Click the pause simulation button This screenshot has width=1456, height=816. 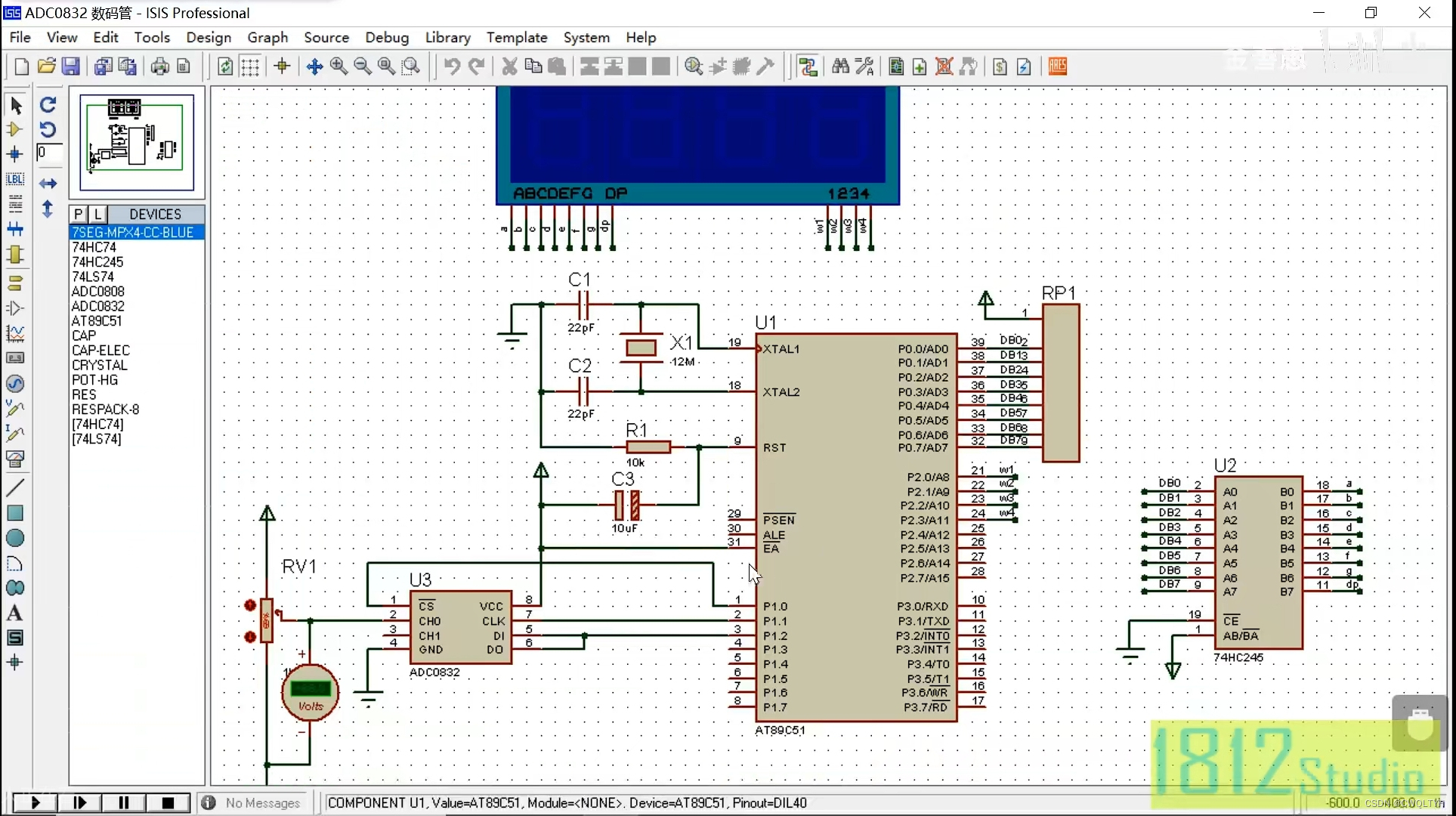point(123,802)
